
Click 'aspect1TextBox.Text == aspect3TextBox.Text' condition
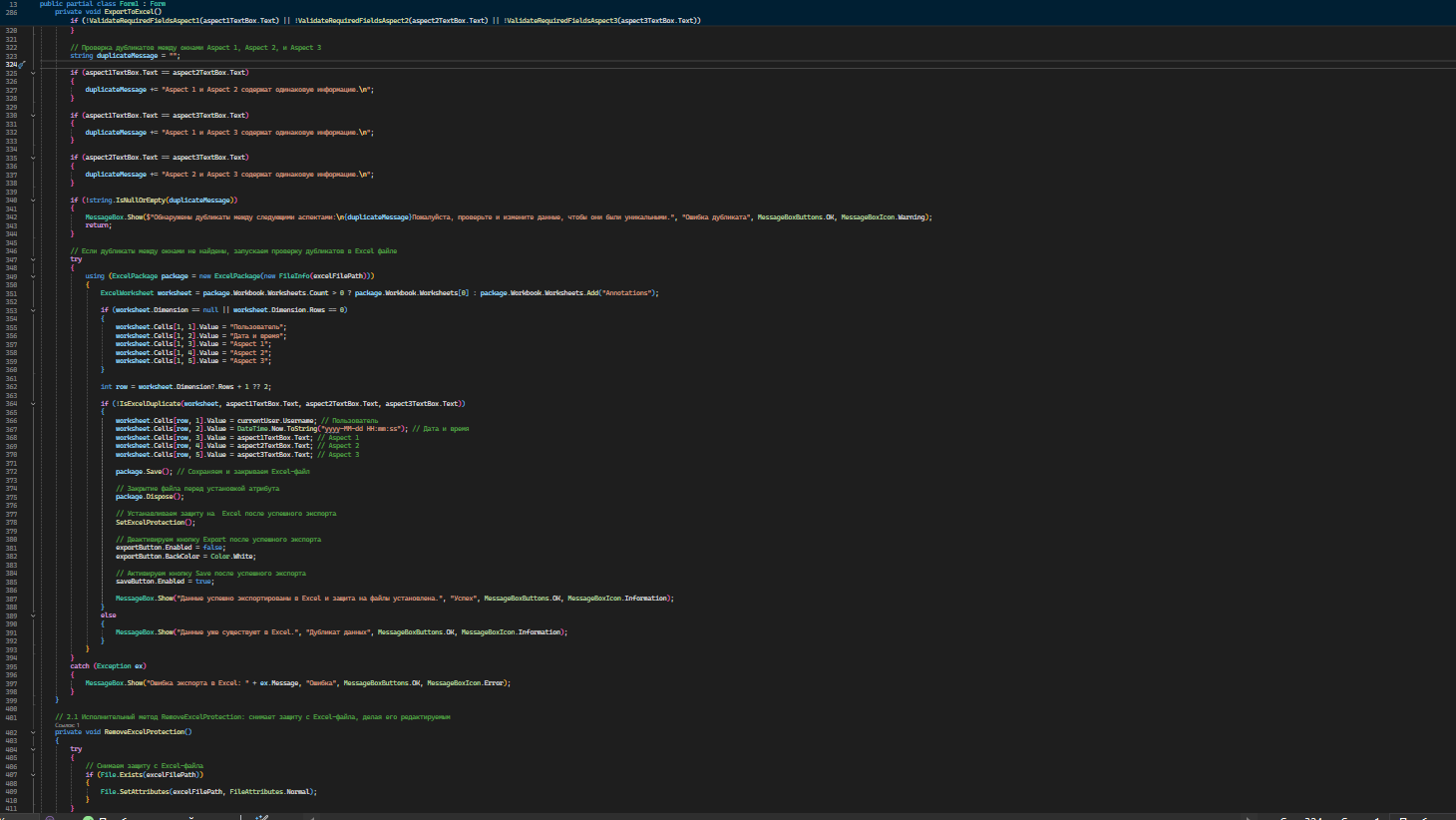(x=165, y=116)
